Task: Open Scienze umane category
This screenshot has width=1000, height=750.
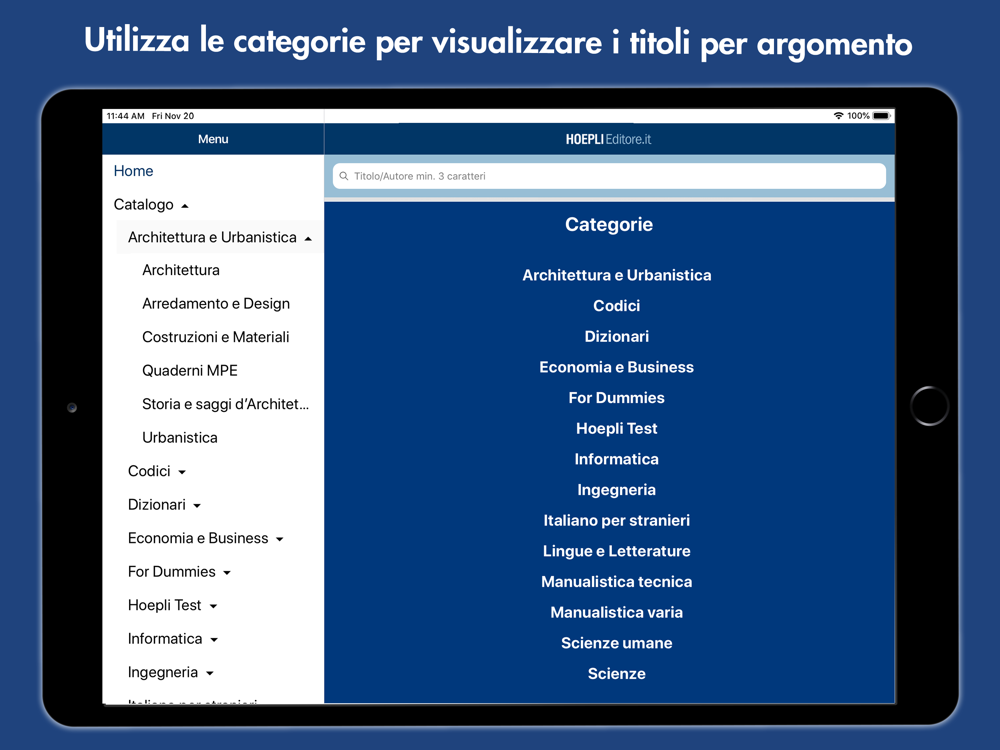Action: 617,643
